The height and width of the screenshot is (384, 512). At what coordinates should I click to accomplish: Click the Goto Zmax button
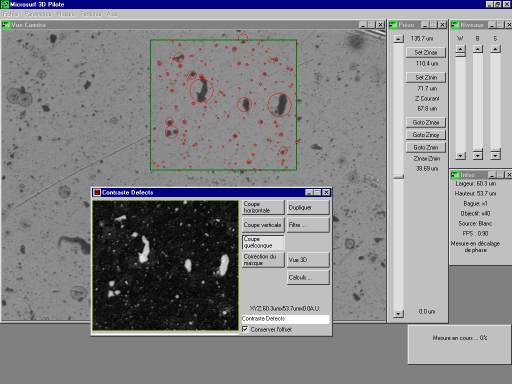[426, 122]
